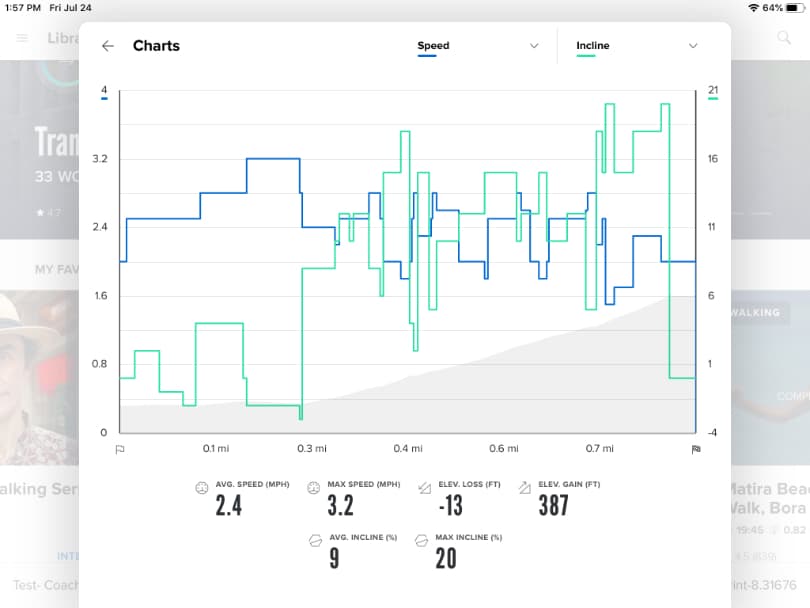Select the Library menu item
The image size is (810, 608).
62,38
